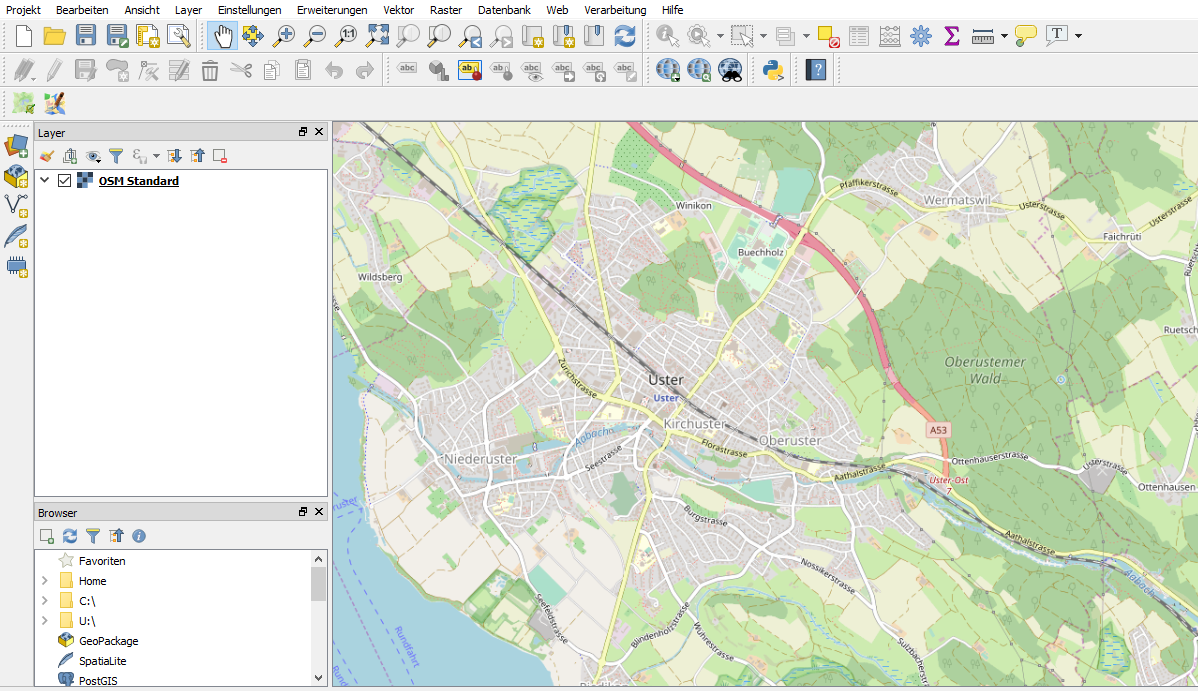
Task: Toggle editing with the pencil icon
Action: [55, 70]
